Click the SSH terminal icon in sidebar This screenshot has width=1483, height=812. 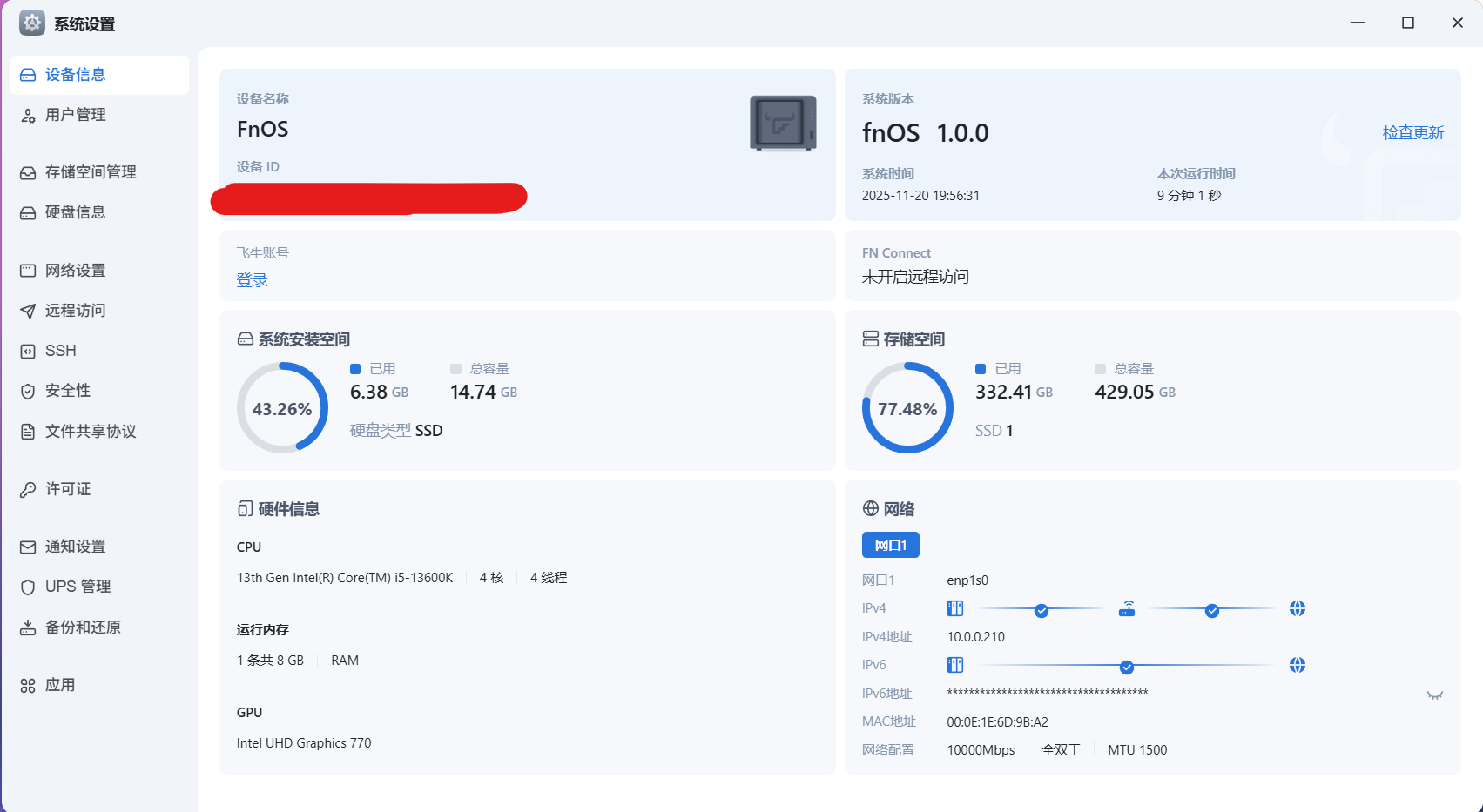[28, 351]
